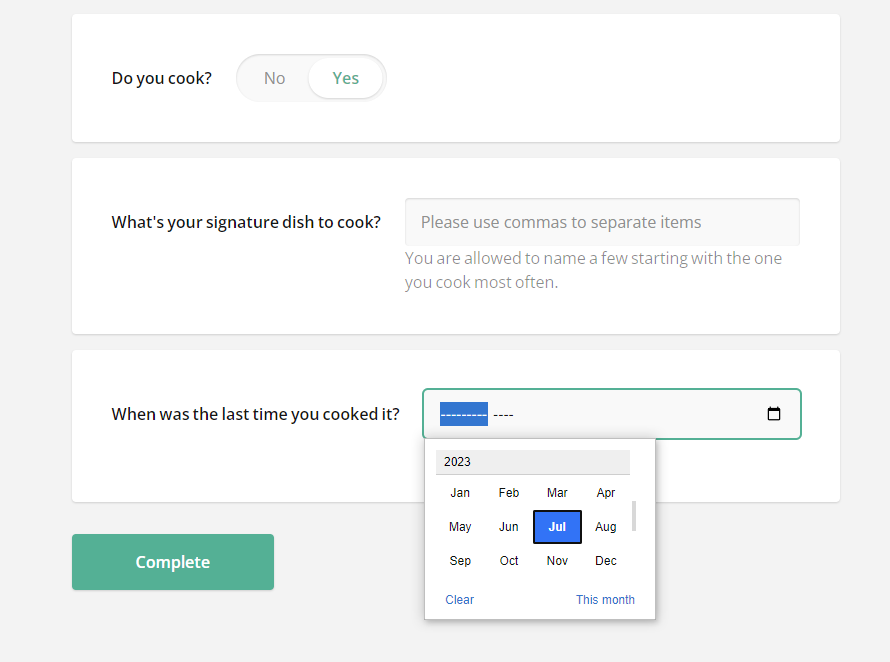
Task: Select "No" for Do you cook
Action: coord(274,77)
